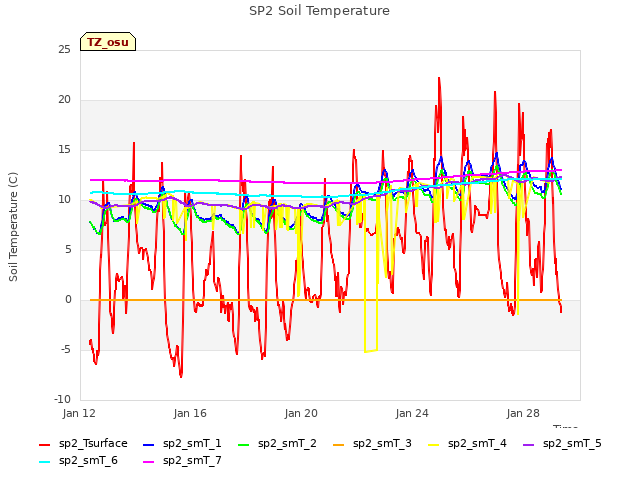Viewport: 640px width, 480px height.
Task: Toggle the sp2_smT_7 legend entry
Action: point(182,461)
